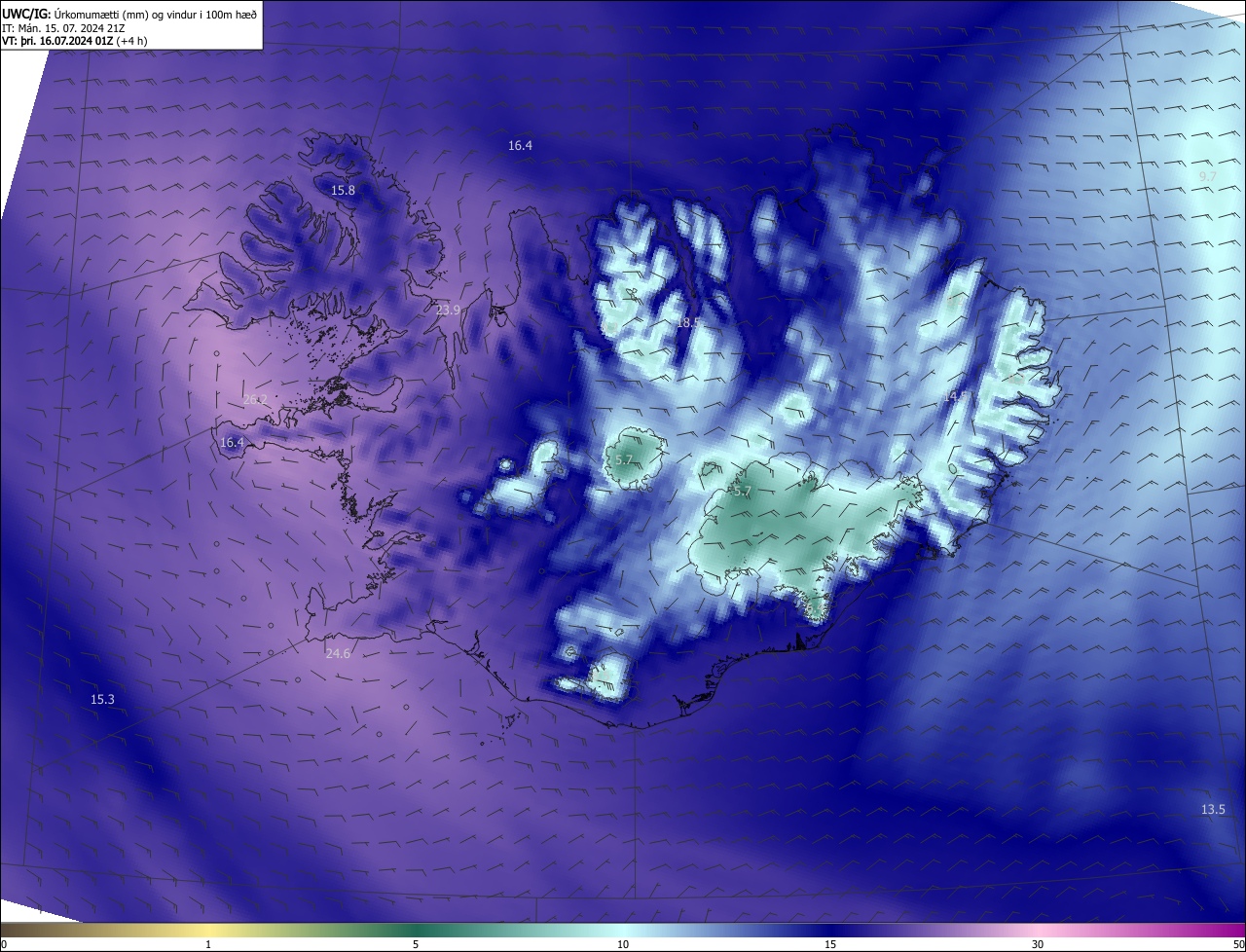Click the 18.5 value label on the map
The width and height of the screenshot is (1246, 952).
[688, 322]
